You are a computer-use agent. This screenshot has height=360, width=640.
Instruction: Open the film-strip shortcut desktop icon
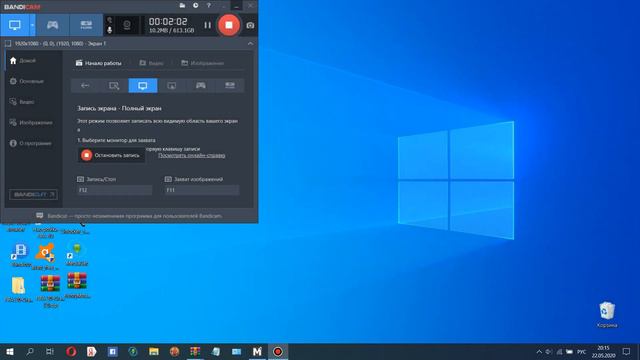pos(20,255)
